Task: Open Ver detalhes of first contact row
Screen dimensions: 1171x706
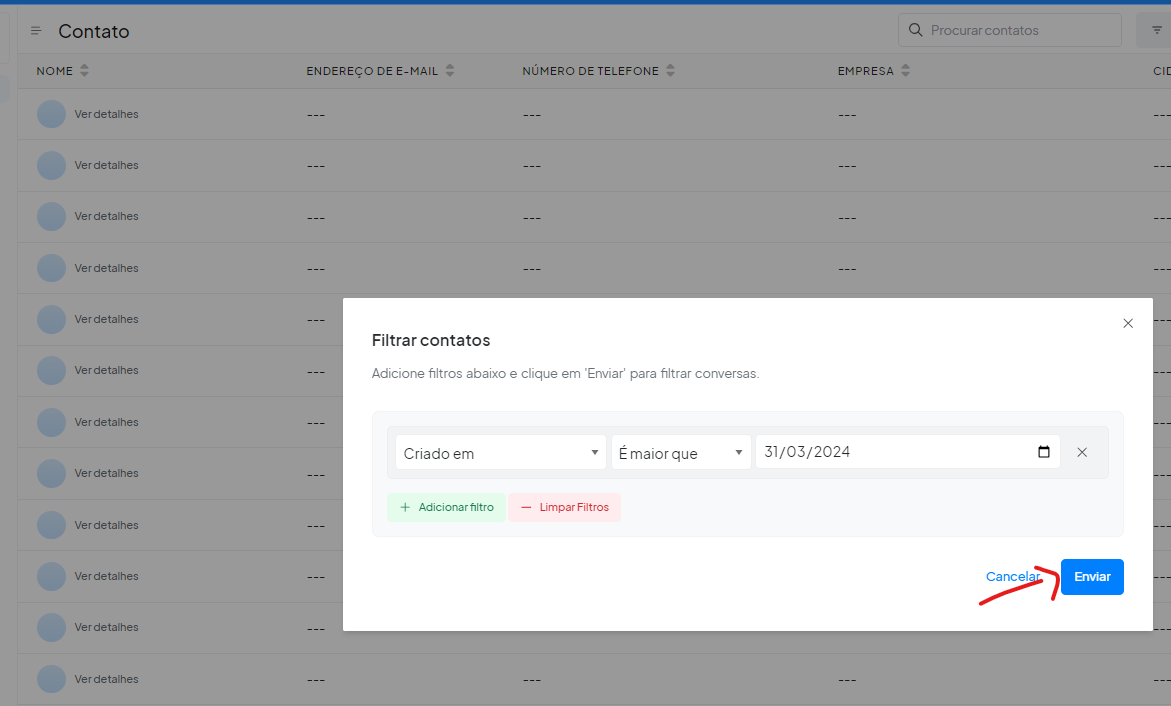Action: pyautogui.click(x=106, y=114)
